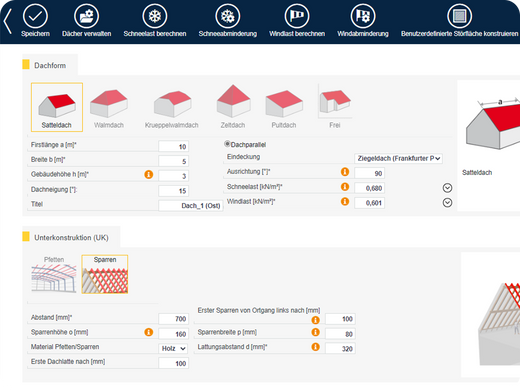This screenshot has width=520, height=390.
Task: Click Benutzerdefinierte Störfläche konstruieren icon
Action: (459, 16)
